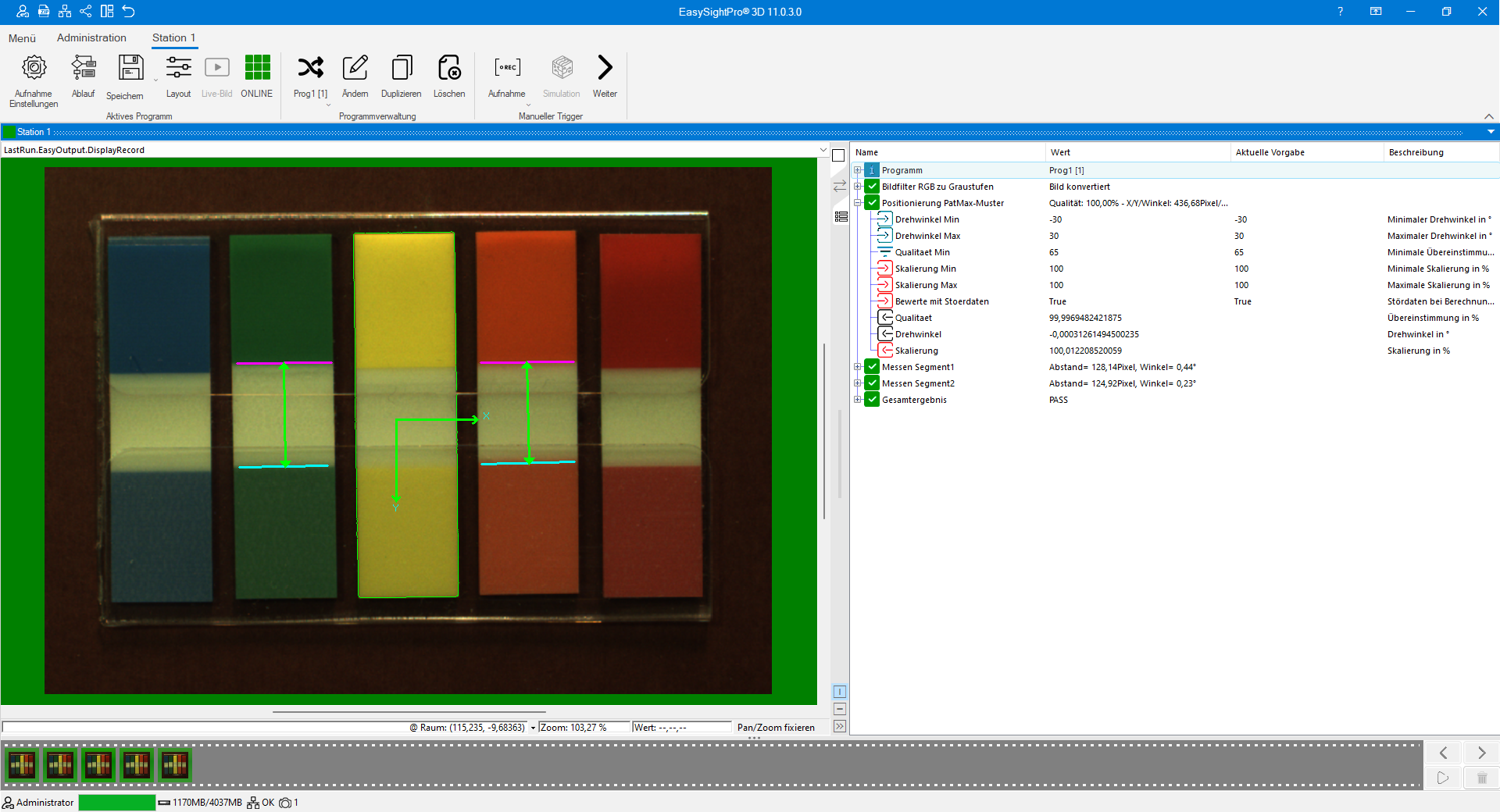This screenshot has height=812, width=1500.
Task: Toggle Bildfilter RGB zu Graustufen checkbox
Action: click(873, 187)
